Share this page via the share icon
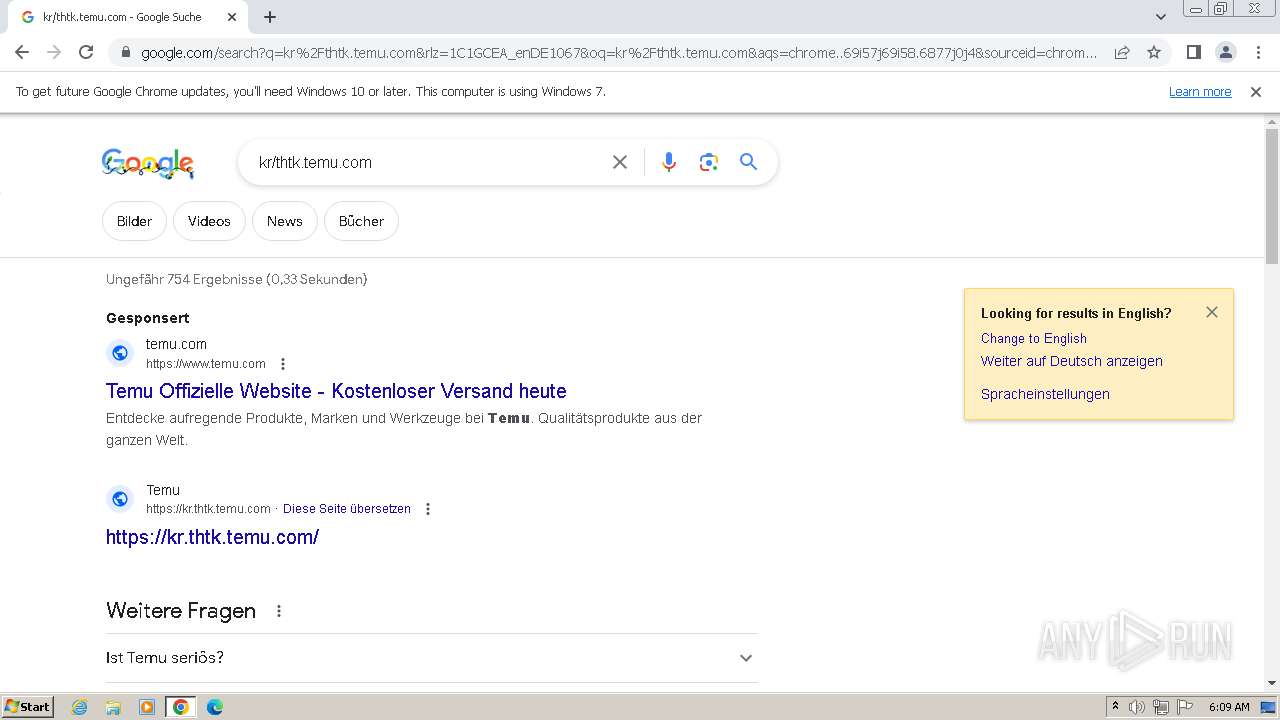Image resolution: width=1280 pixels, height=720 pixels. pos(1122,52)
